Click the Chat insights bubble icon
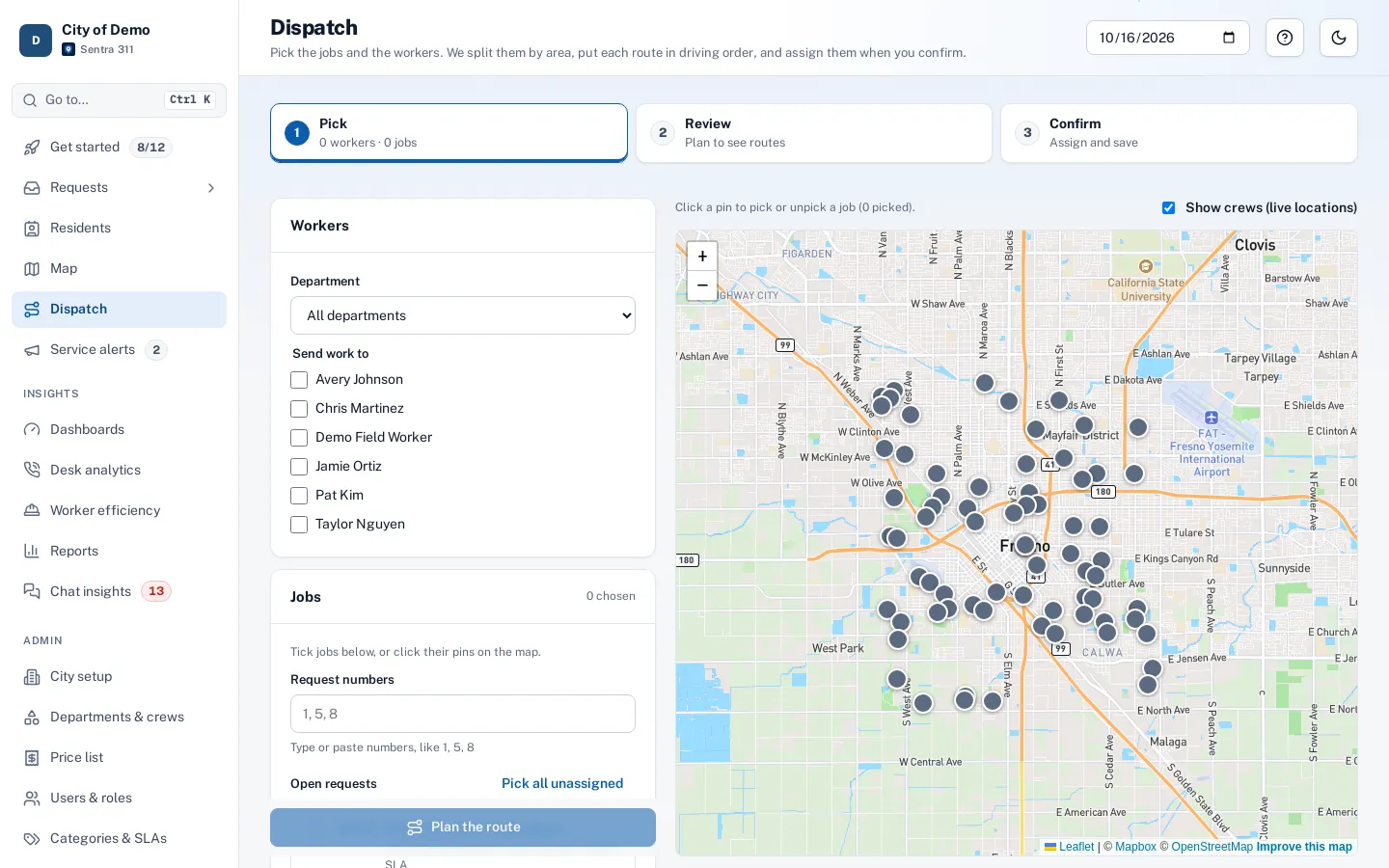The height and width of the screenshot is (868, 1389). coord(32,592)
